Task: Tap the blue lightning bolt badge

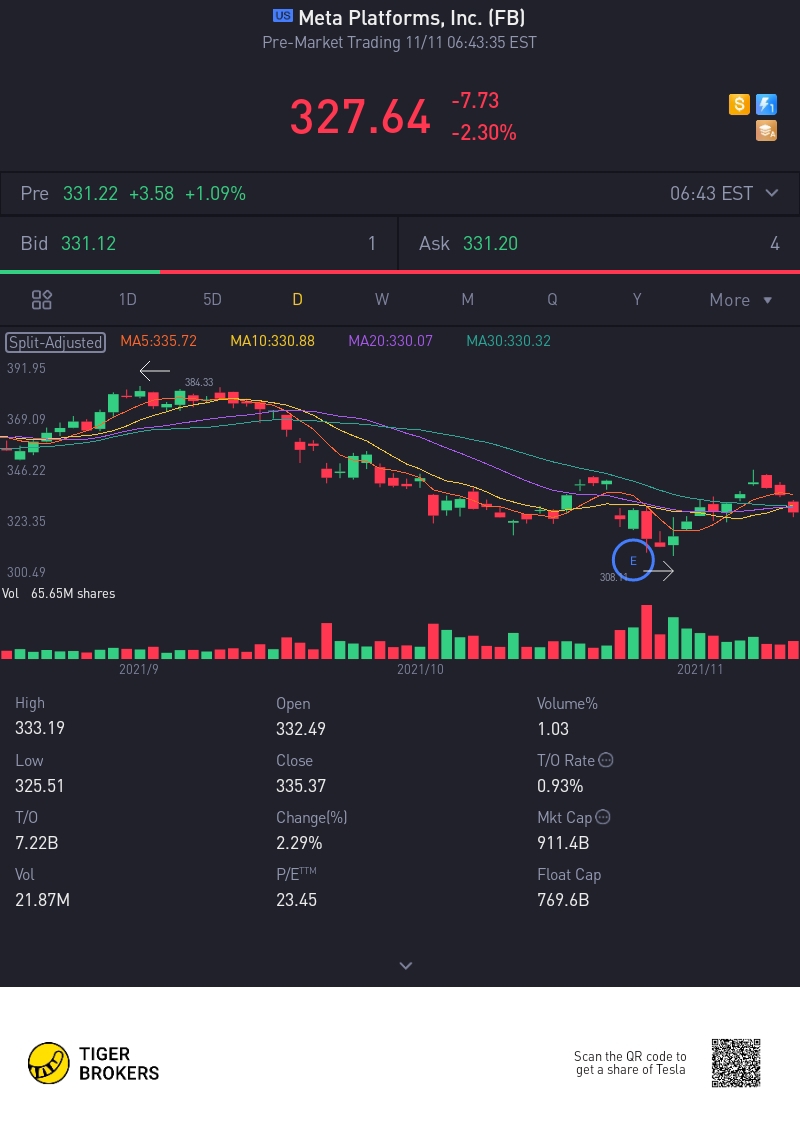Action: [x=767, y=105]
